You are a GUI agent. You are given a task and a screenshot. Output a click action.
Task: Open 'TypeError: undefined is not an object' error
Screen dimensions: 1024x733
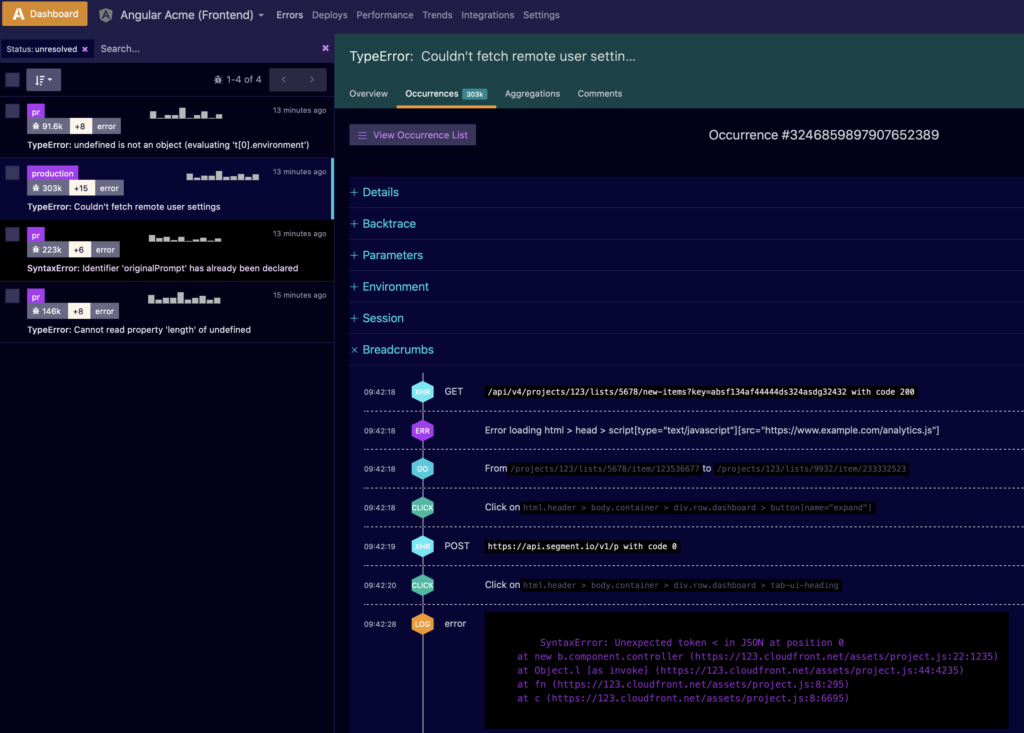[x=168, y=145]
